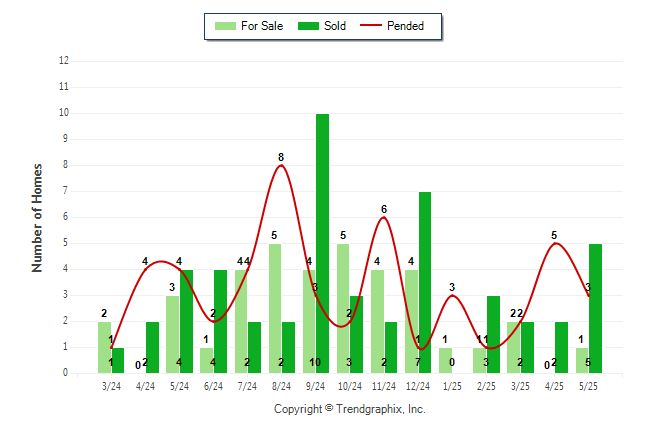Click the '6/24' x-axis label
The width and height of the screenshot is (646, 434).
pos(213,386)
